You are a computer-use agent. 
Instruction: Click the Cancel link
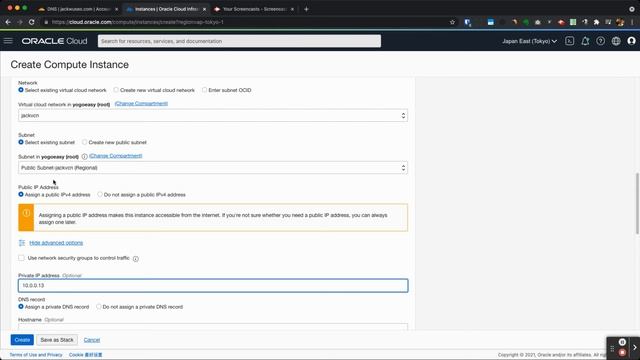click(92, 340)
